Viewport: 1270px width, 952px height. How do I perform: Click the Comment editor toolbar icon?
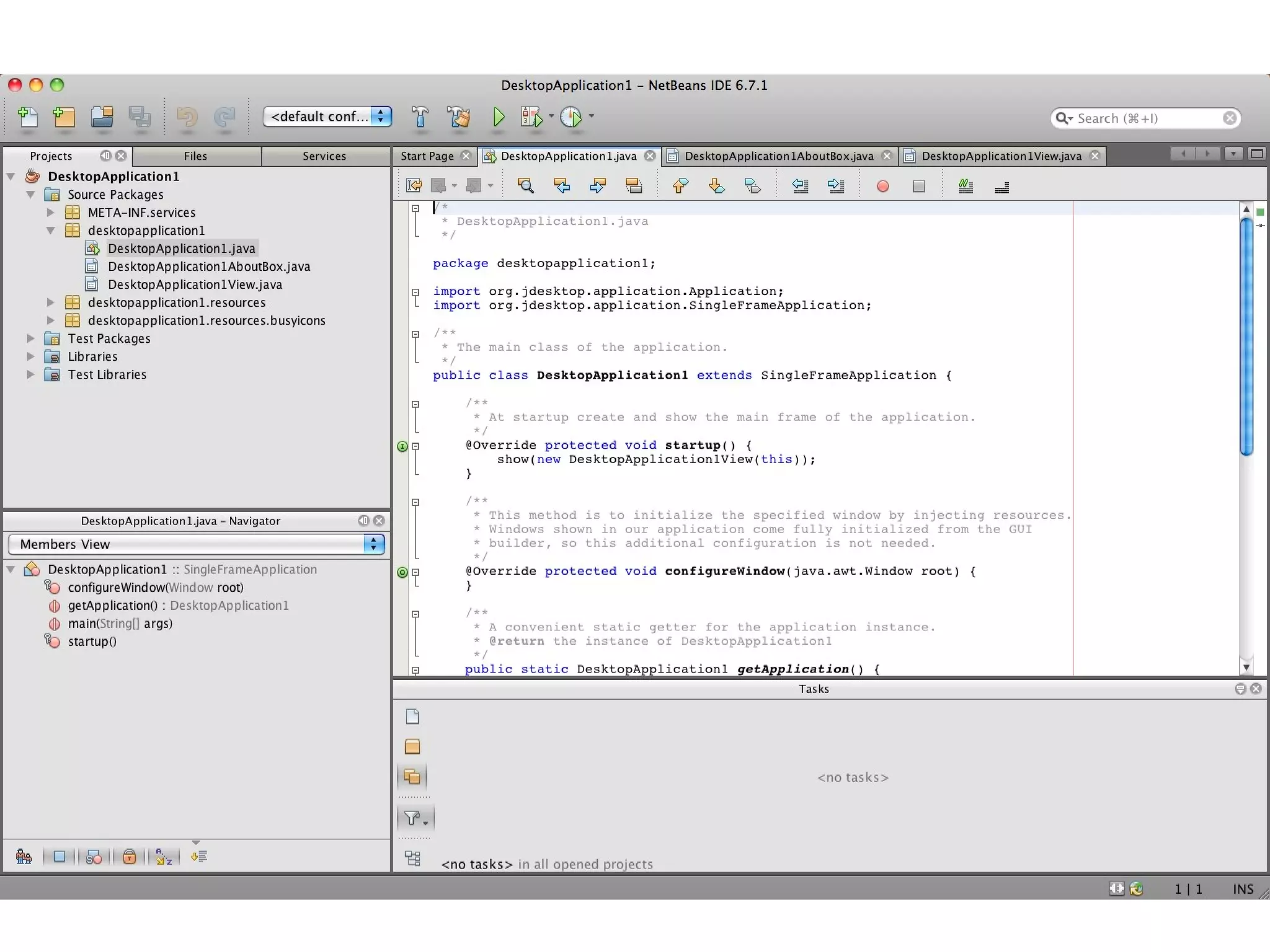(x=966, y=186)
